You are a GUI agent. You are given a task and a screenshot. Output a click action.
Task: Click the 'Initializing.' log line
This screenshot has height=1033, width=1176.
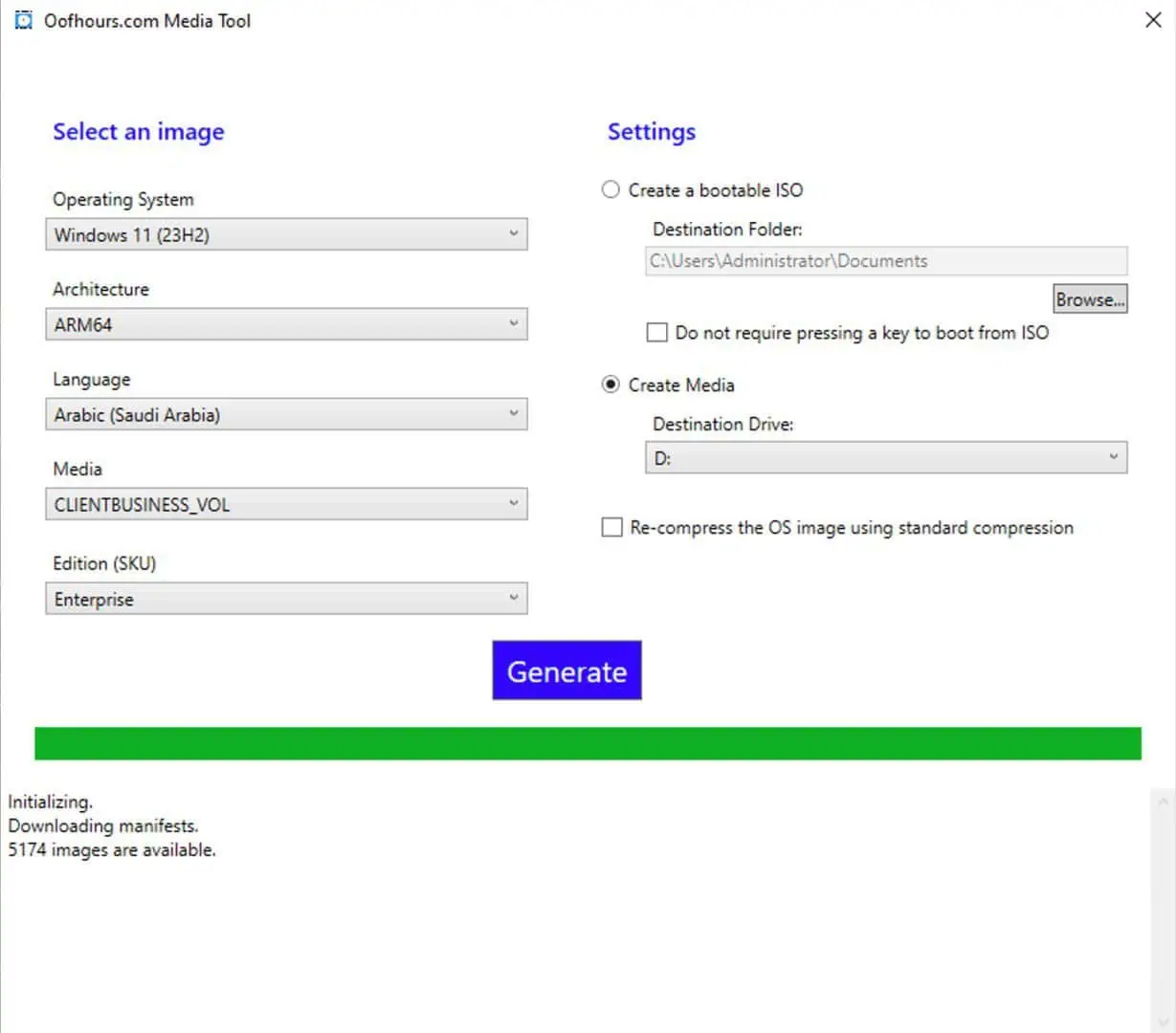click(51, 802)
